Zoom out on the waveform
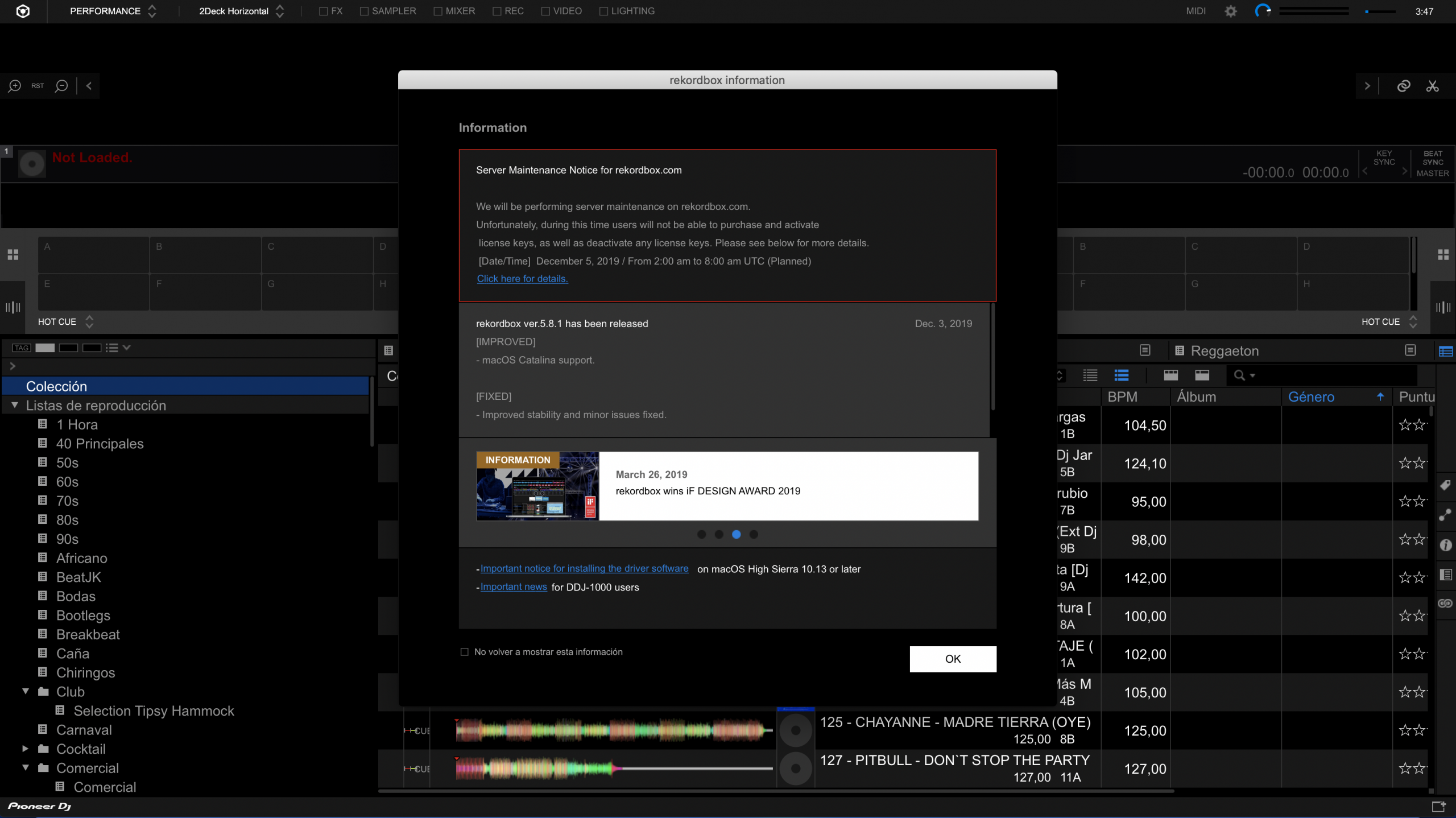This screenshot has width=1456, height=818. (x=61, y=86)
